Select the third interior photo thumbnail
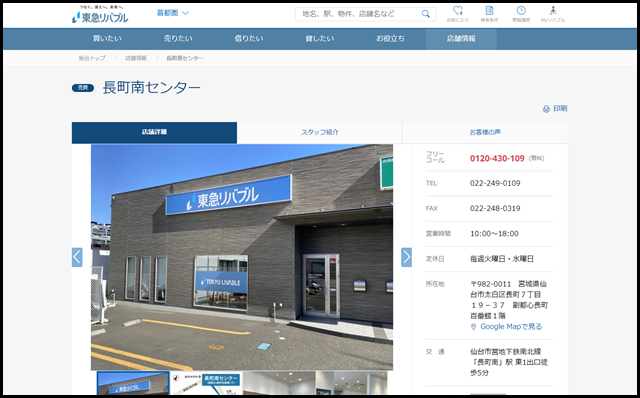 coord(279,383)
